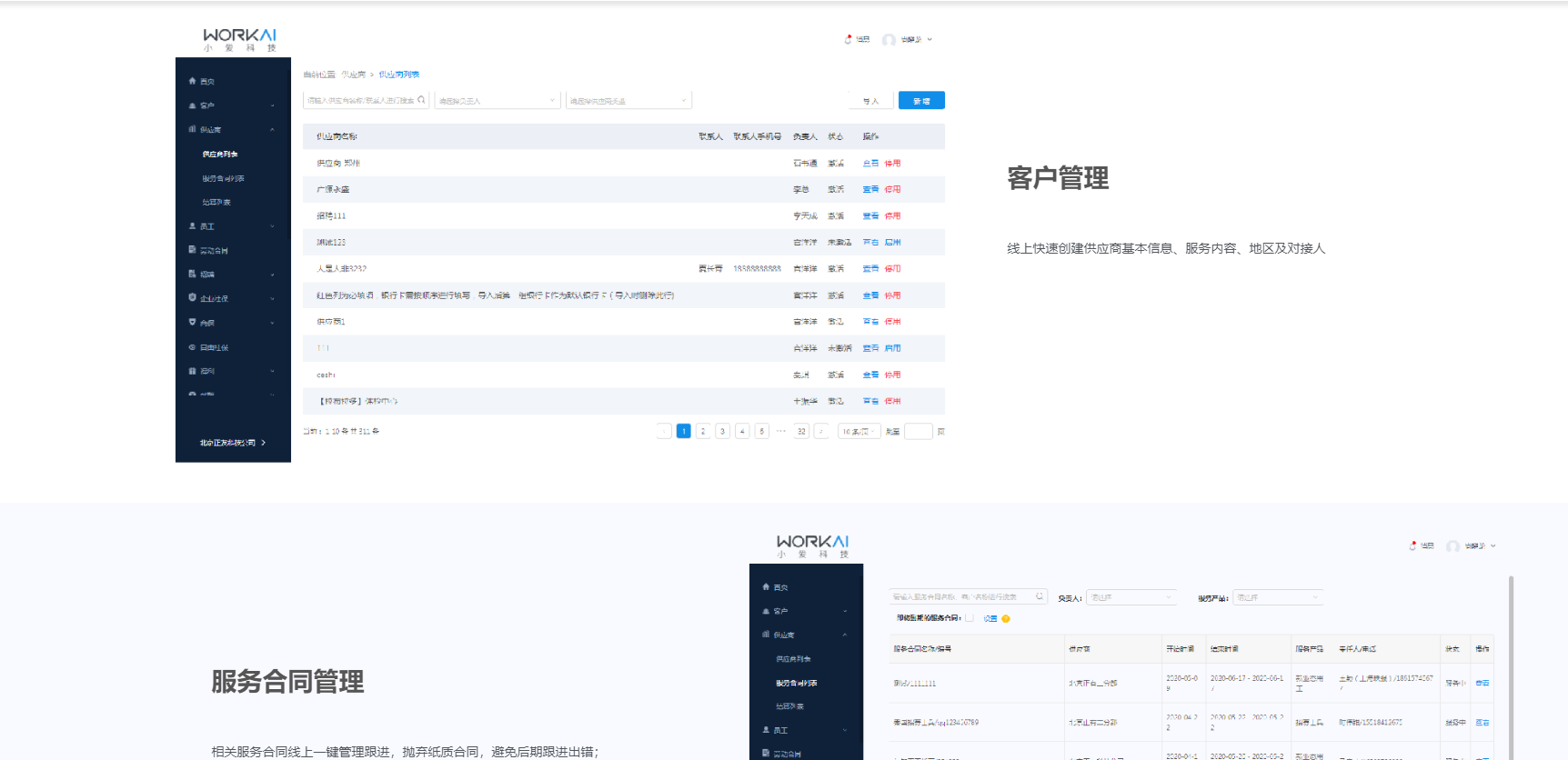Select 服务合同列表 in upper sidebar
Viewport: 1568px width, 760px height.
224,178
